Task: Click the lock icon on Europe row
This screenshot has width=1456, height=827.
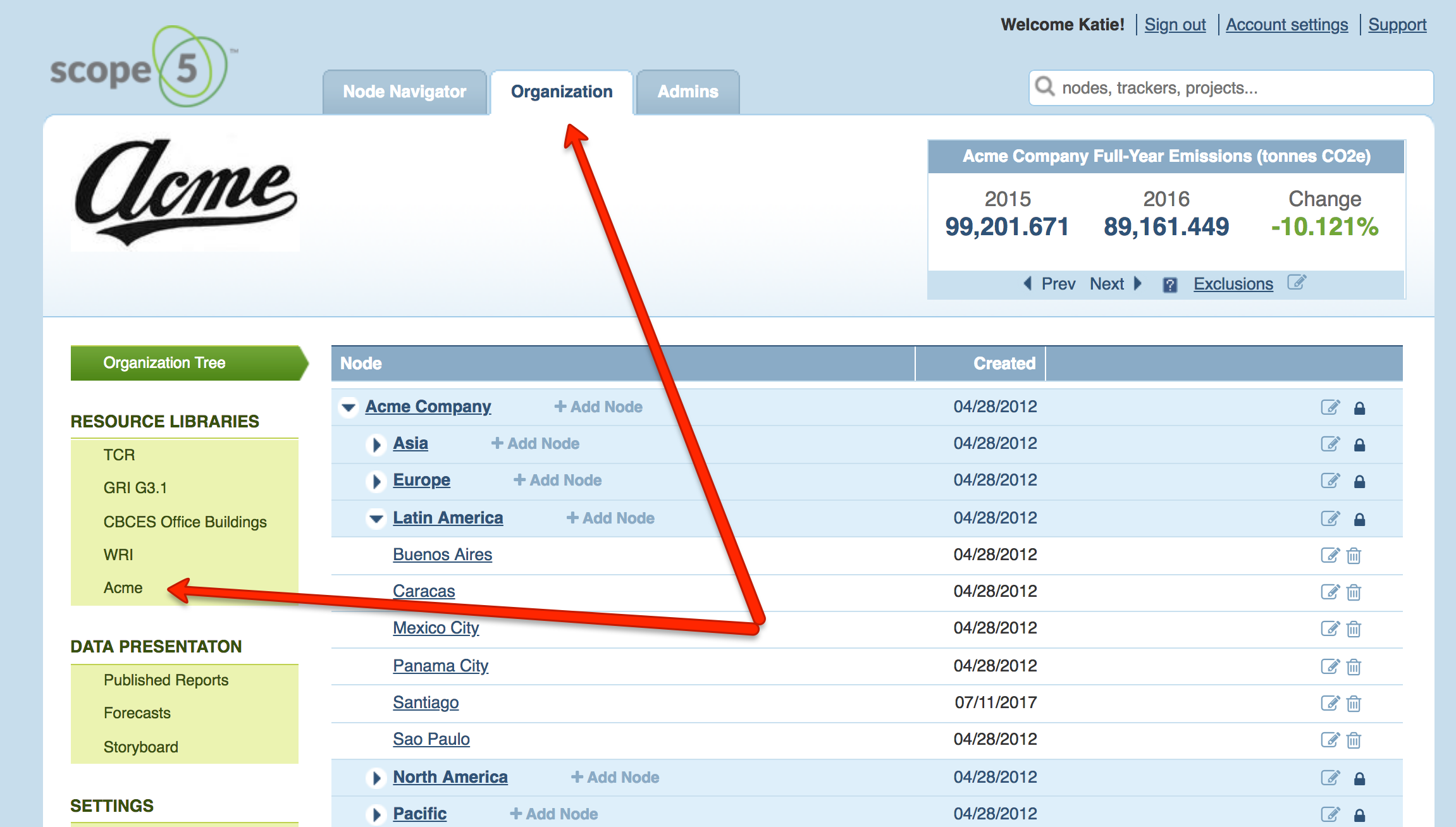Action: [1359, 481]
